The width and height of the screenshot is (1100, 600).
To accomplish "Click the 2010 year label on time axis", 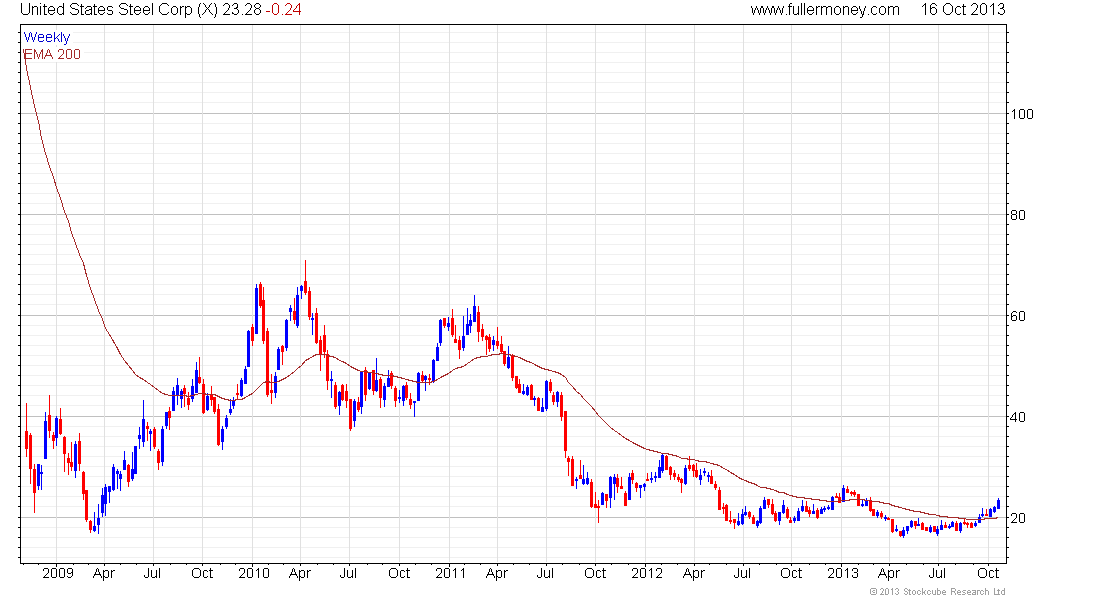I will [x=254, y=573].
